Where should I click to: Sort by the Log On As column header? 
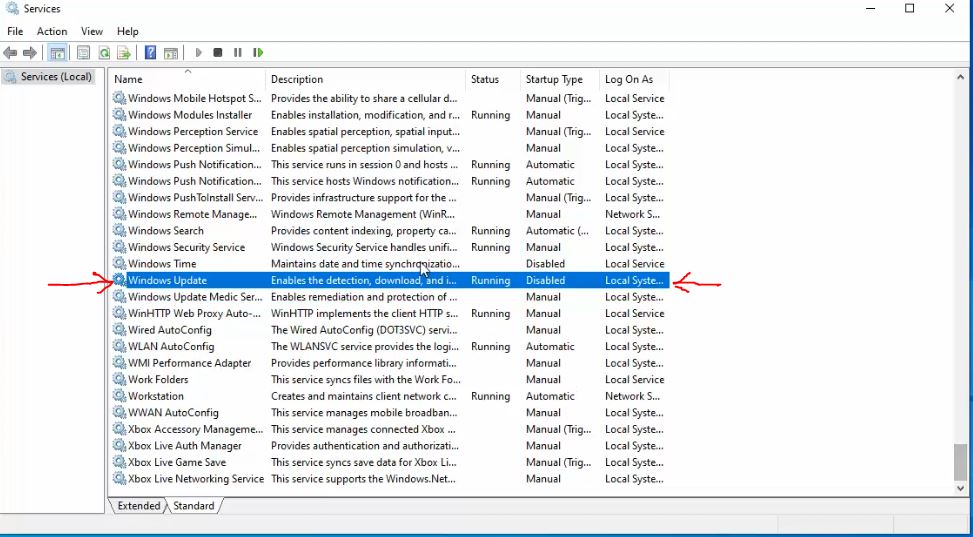(x=635, y=79)
